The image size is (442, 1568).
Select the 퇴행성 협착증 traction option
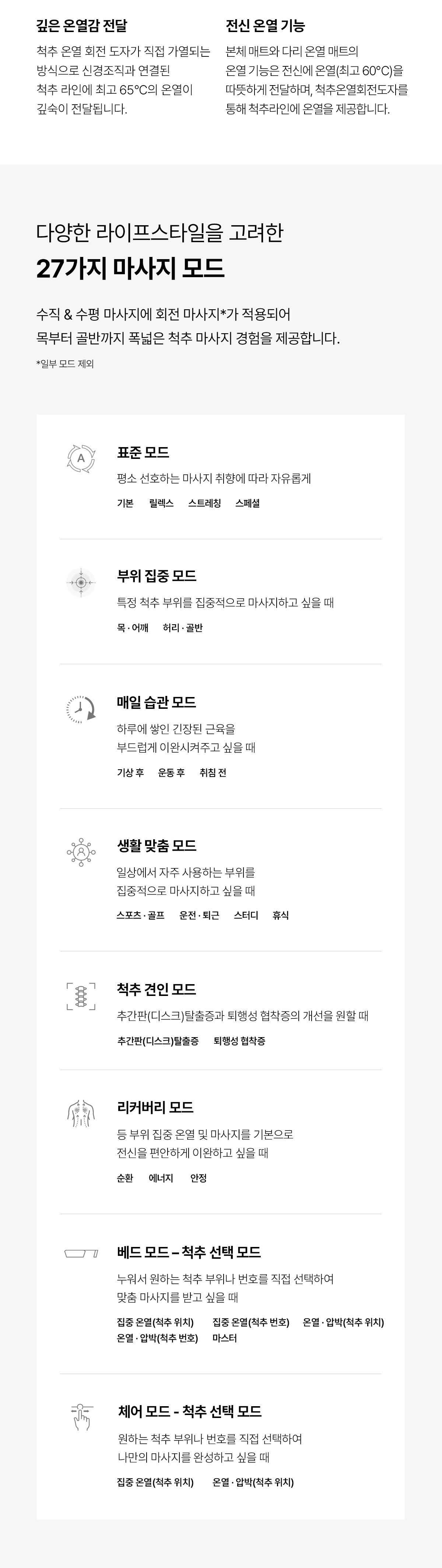pyautogui.click(x=239, y=1041)
